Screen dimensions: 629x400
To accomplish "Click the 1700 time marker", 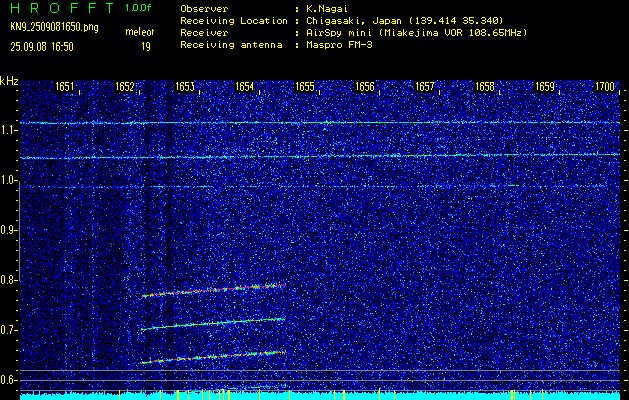I will [x=605, y=86].
